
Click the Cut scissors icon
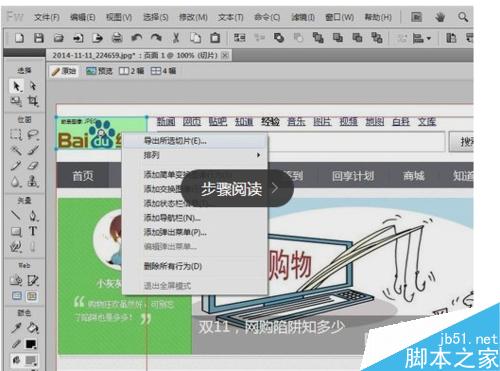pos(176,38)
